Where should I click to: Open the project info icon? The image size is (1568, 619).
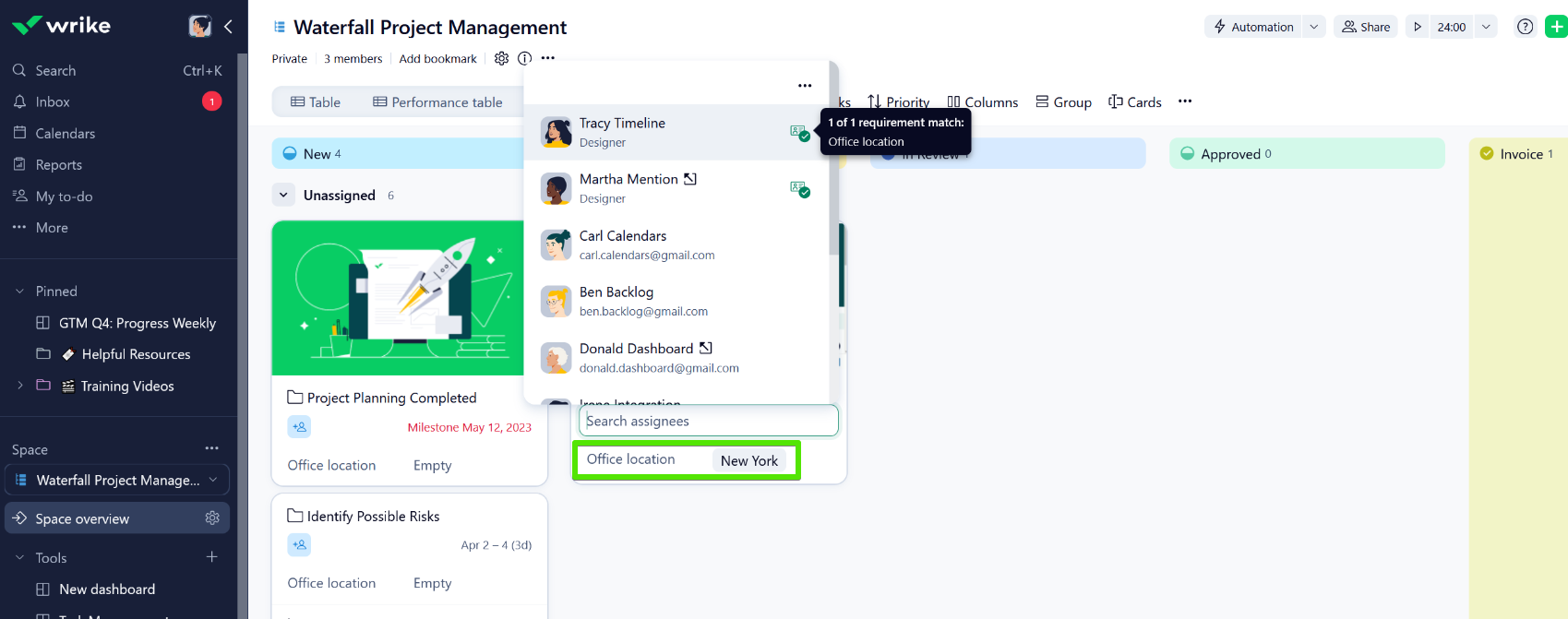524,58
